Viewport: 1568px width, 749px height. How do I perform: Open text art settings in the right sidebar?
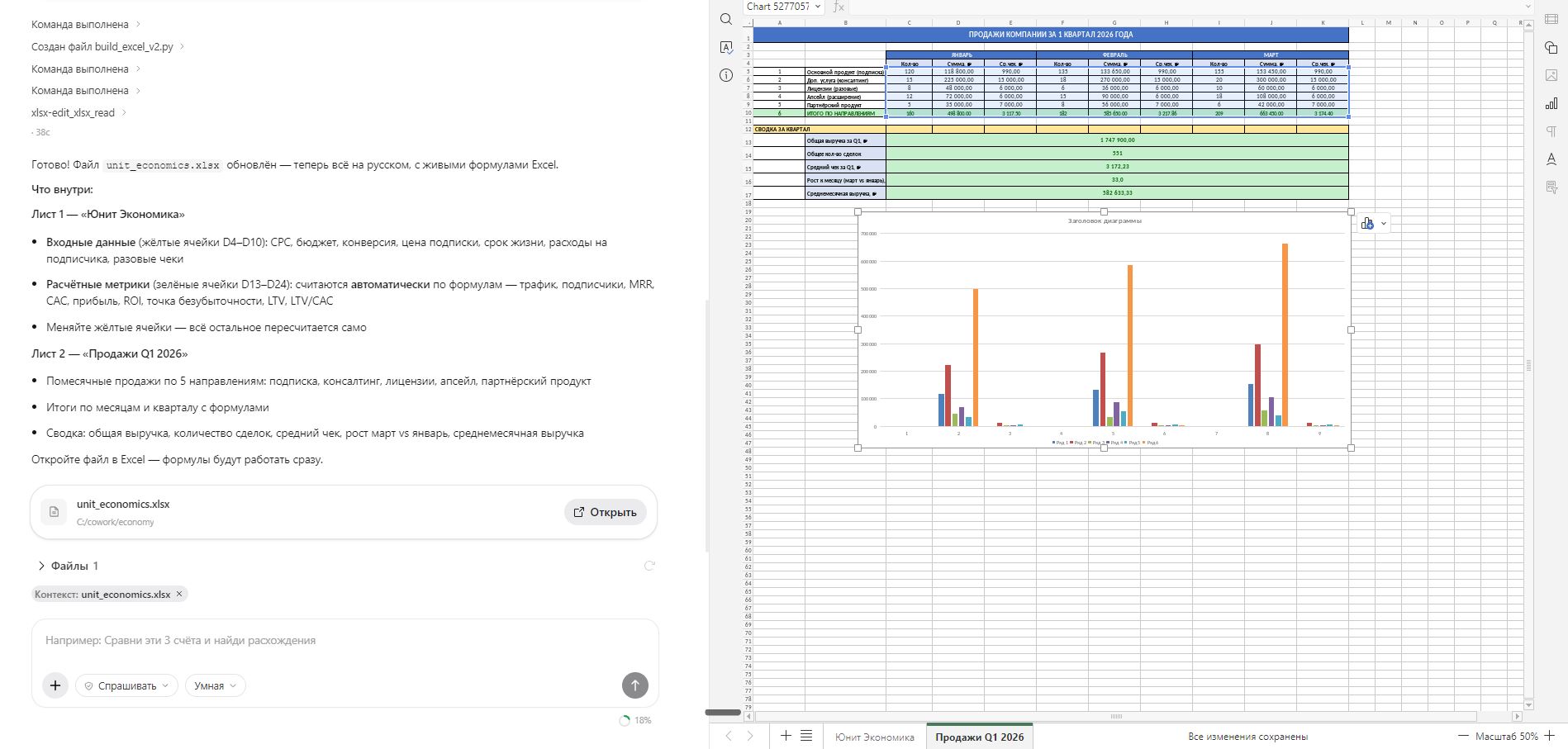click(x=1551, y=159)
